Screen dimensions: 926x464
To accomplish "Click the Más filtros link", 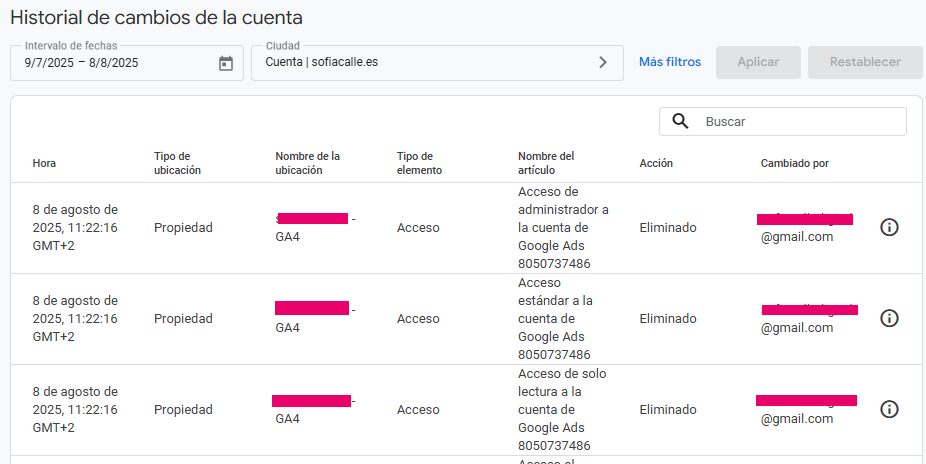I will coord(670,62).
